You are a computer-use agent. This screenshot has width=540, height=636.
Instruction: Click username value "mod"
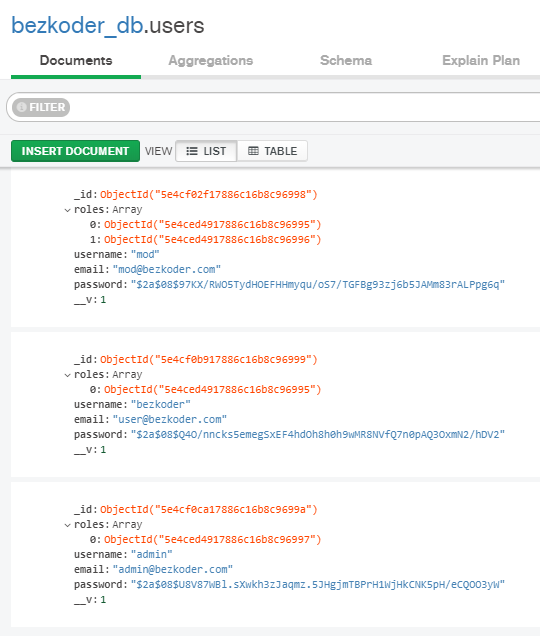point(145,255)
